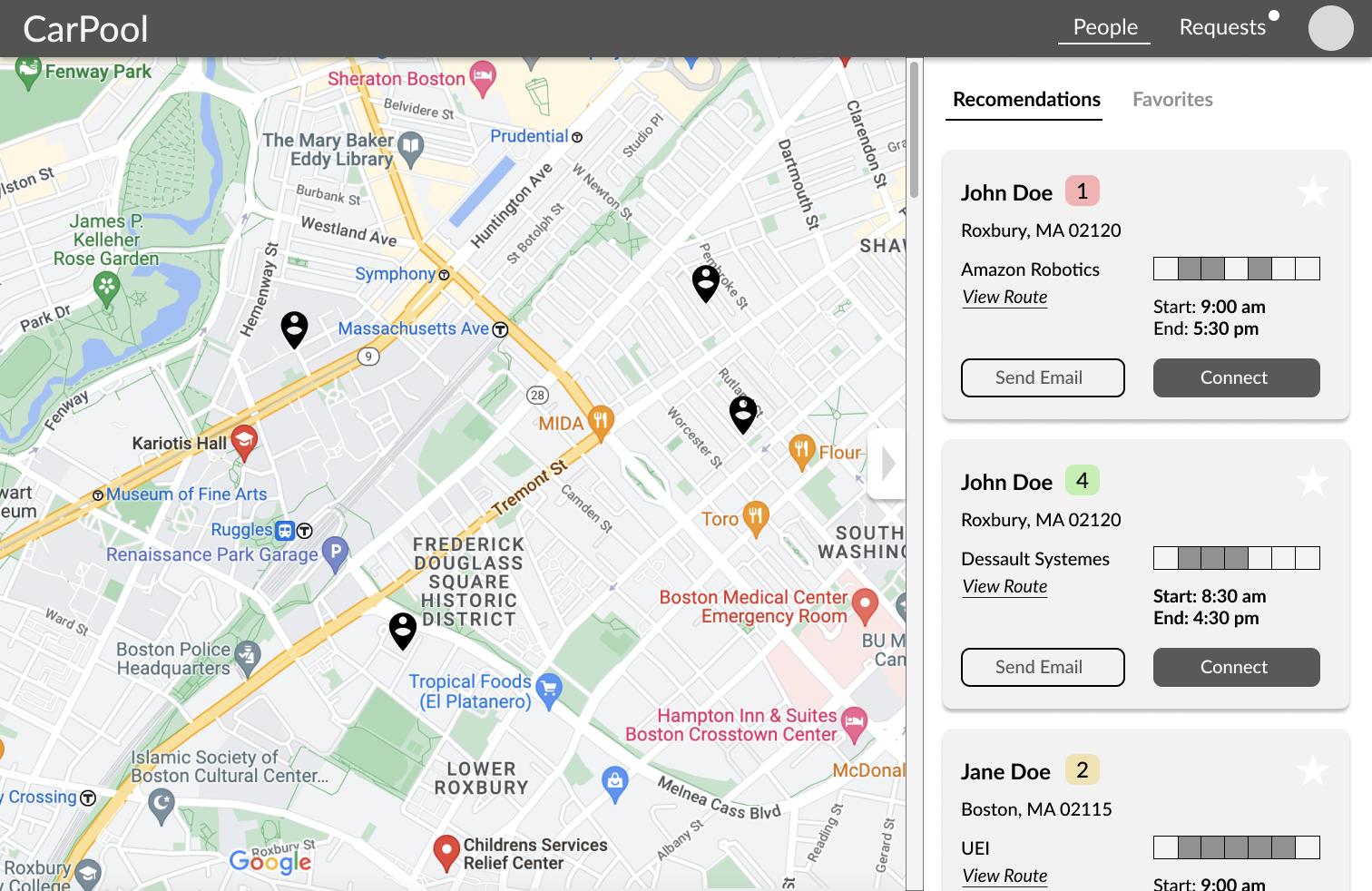Click the Renaissance Park Garage parking pin
1372x891 pixels.
point(335,554)
